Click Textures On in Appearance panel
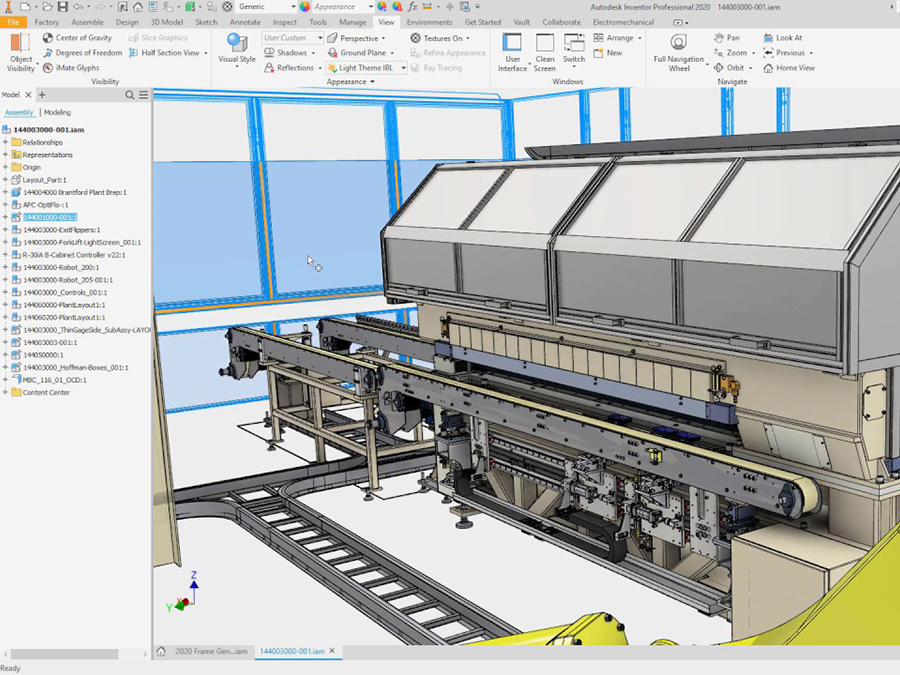Viewport: 900px width, 675px height. tap(437, 37)
